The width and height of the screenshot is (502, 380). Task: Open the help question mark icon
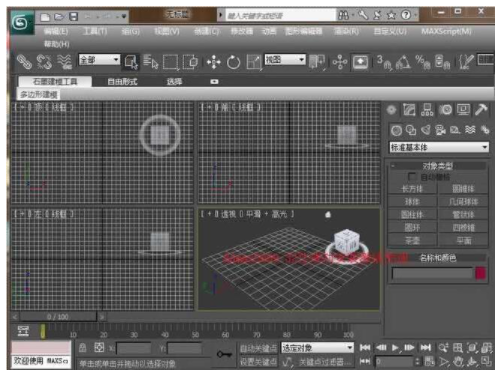(x=406, y=15)
